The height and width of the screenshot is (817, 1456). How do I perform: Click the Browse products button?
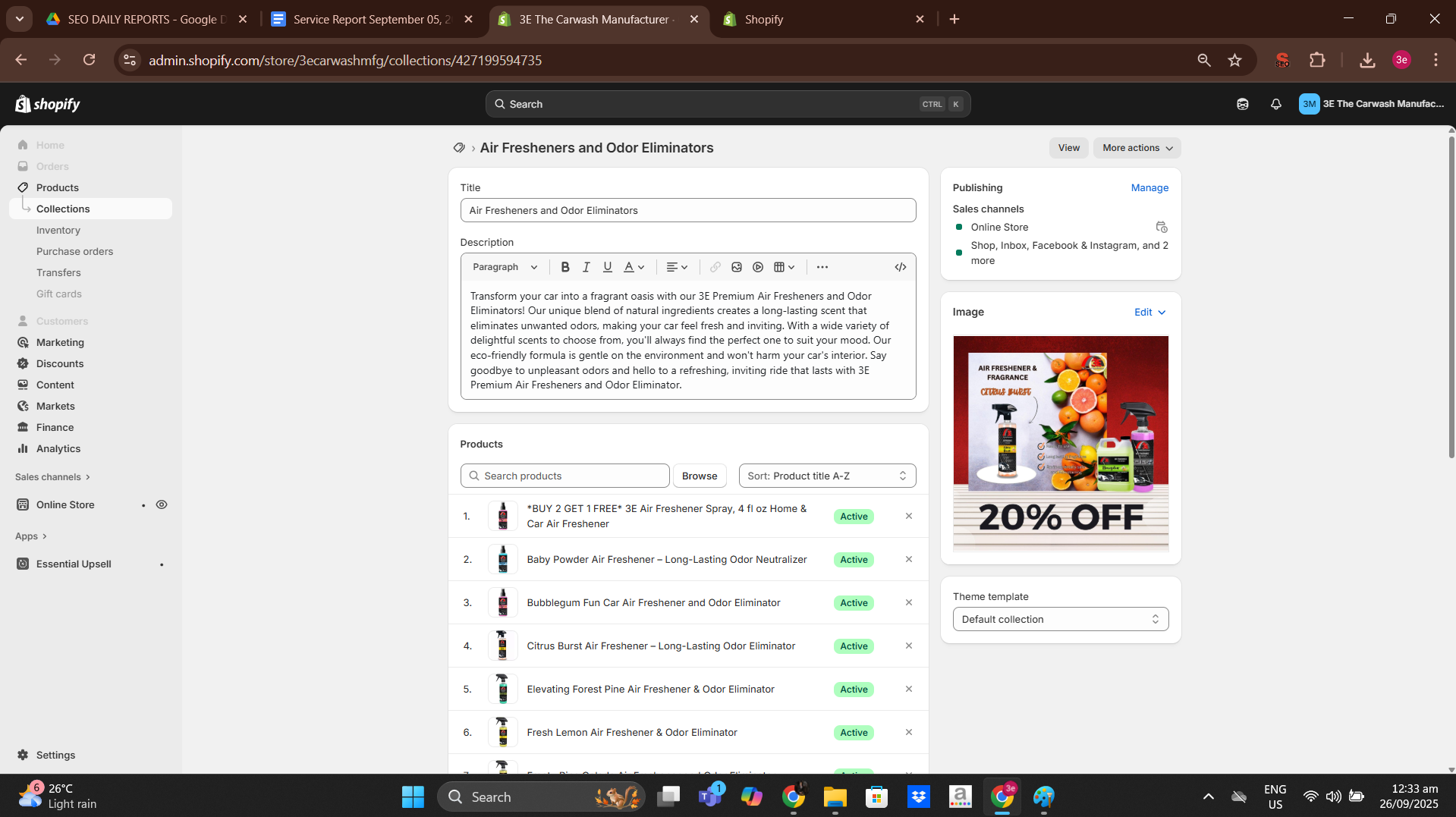(x=699, y=476)
